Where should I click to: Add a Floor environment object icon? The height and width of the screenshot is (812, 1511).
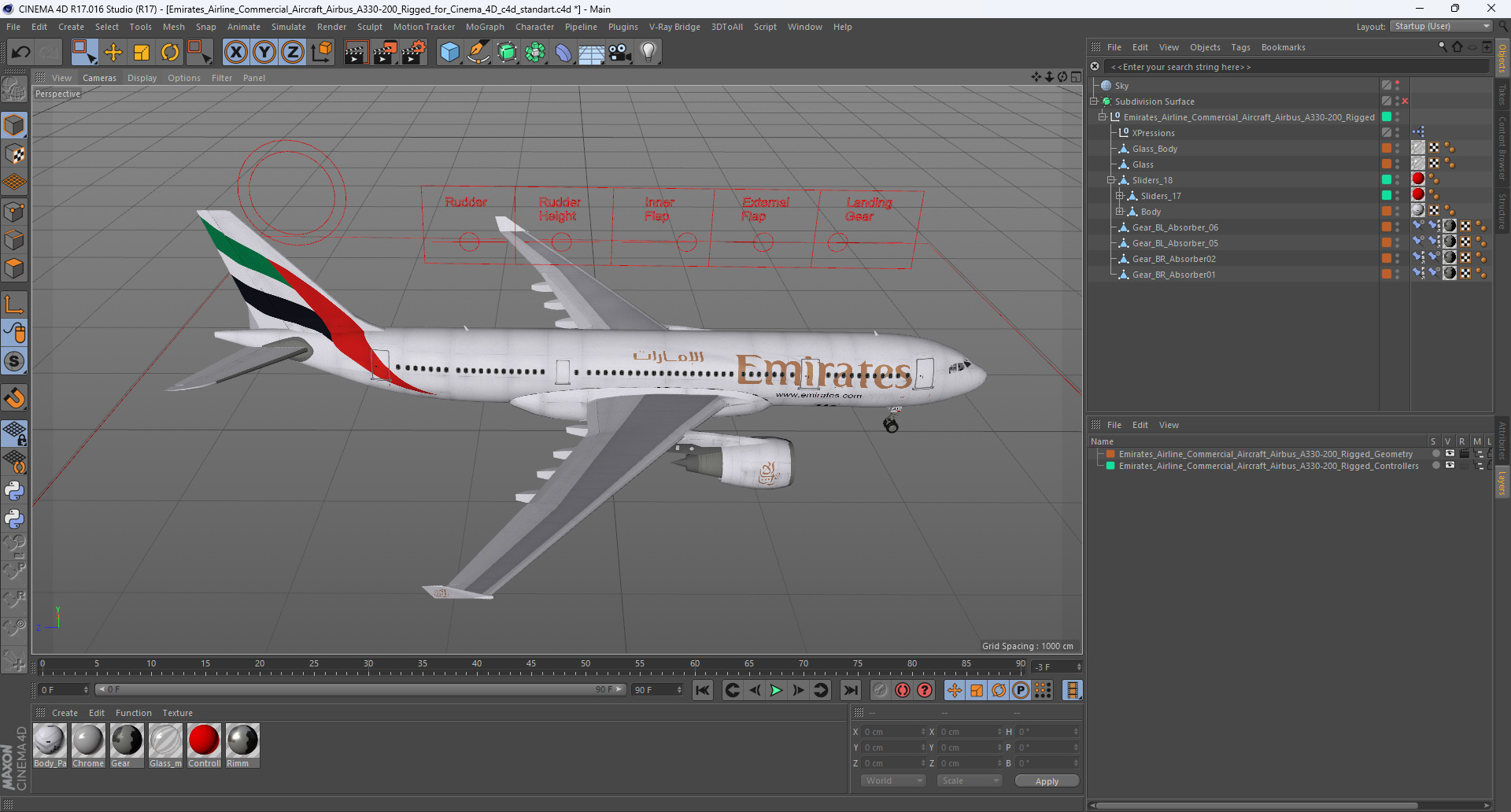point(591,53)
